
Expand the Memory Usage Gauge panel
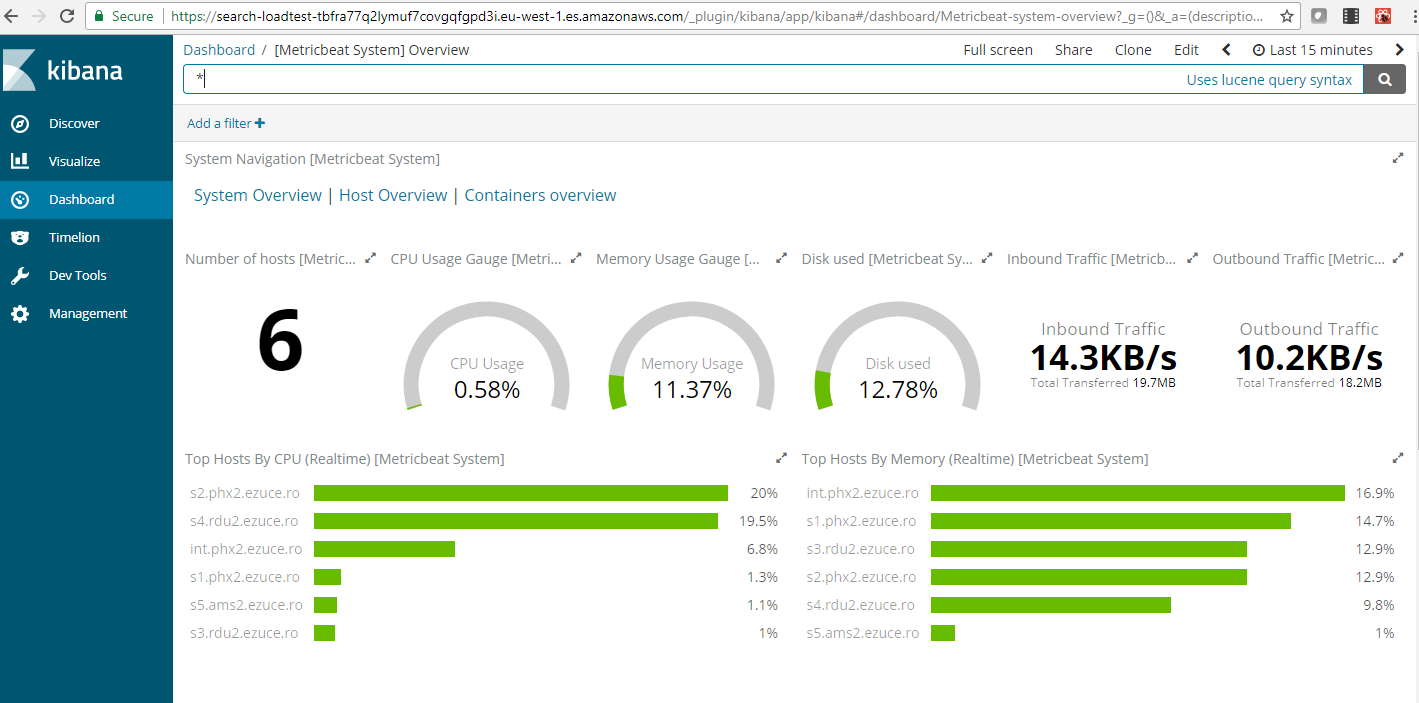coord(781,258)
